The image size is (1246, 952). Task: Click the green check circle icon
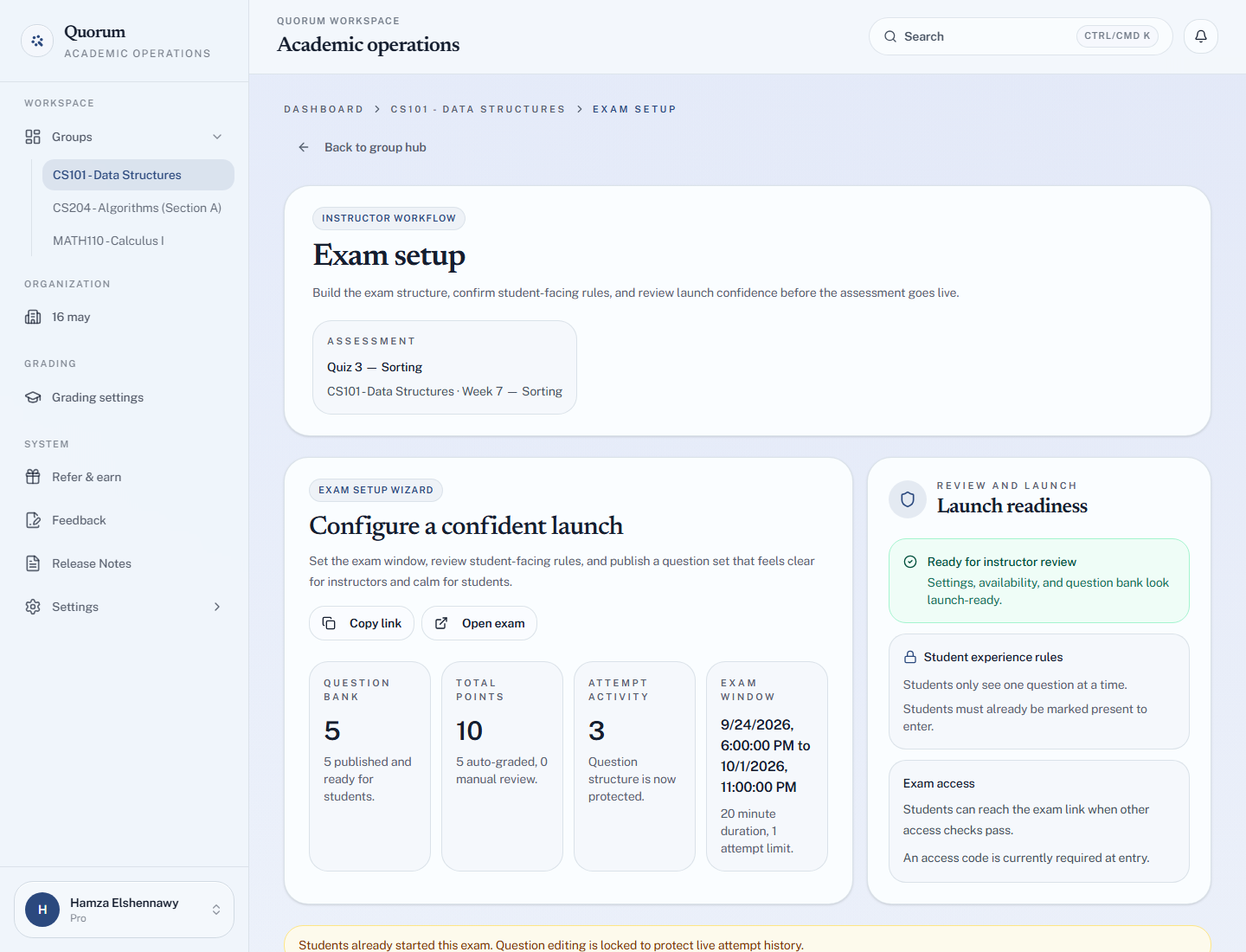click(910, 562)
